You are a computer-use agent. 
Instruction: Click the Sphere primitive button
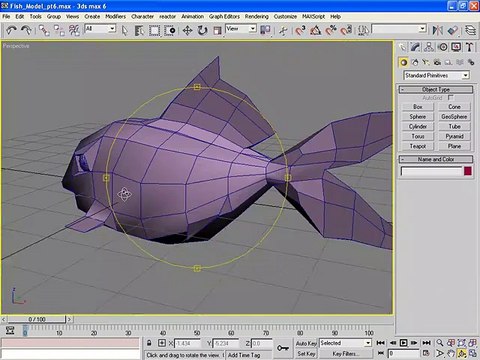click(418, 117)
